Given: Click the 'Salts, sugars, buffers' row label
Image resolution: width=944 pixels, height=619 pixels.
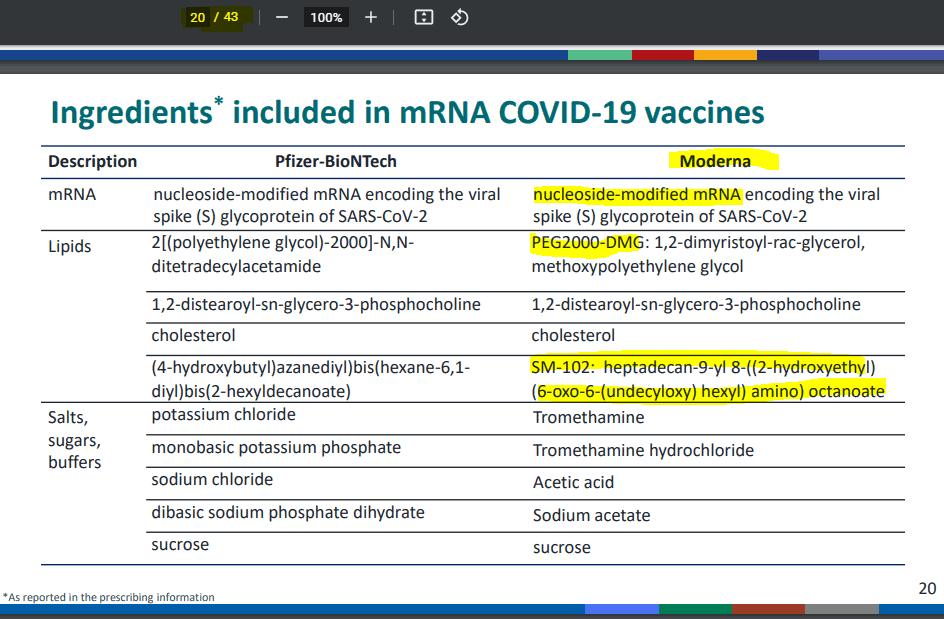Looking at the screenshot, I should coord(75,440).
